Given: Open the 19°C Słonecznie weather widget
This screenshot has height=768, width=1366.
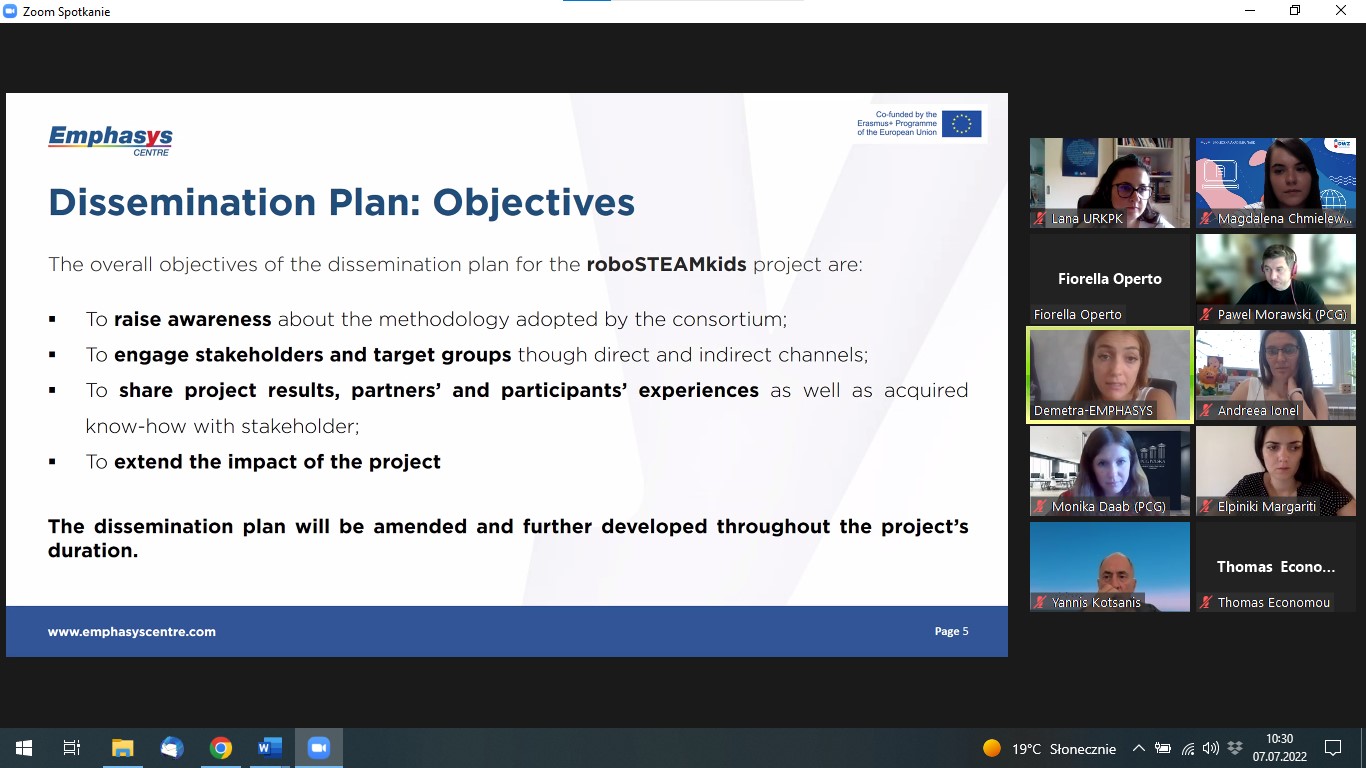Looking at the screenshot, I should [1050, 748].
